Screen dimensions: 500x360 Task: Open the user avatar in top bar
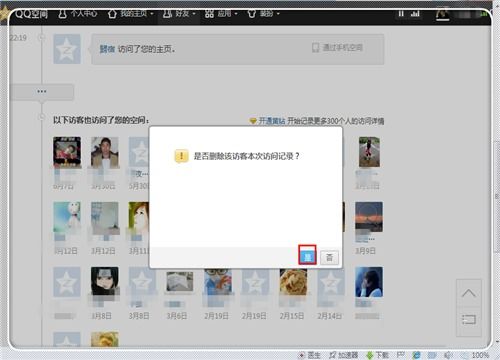(x=443, y=14)
